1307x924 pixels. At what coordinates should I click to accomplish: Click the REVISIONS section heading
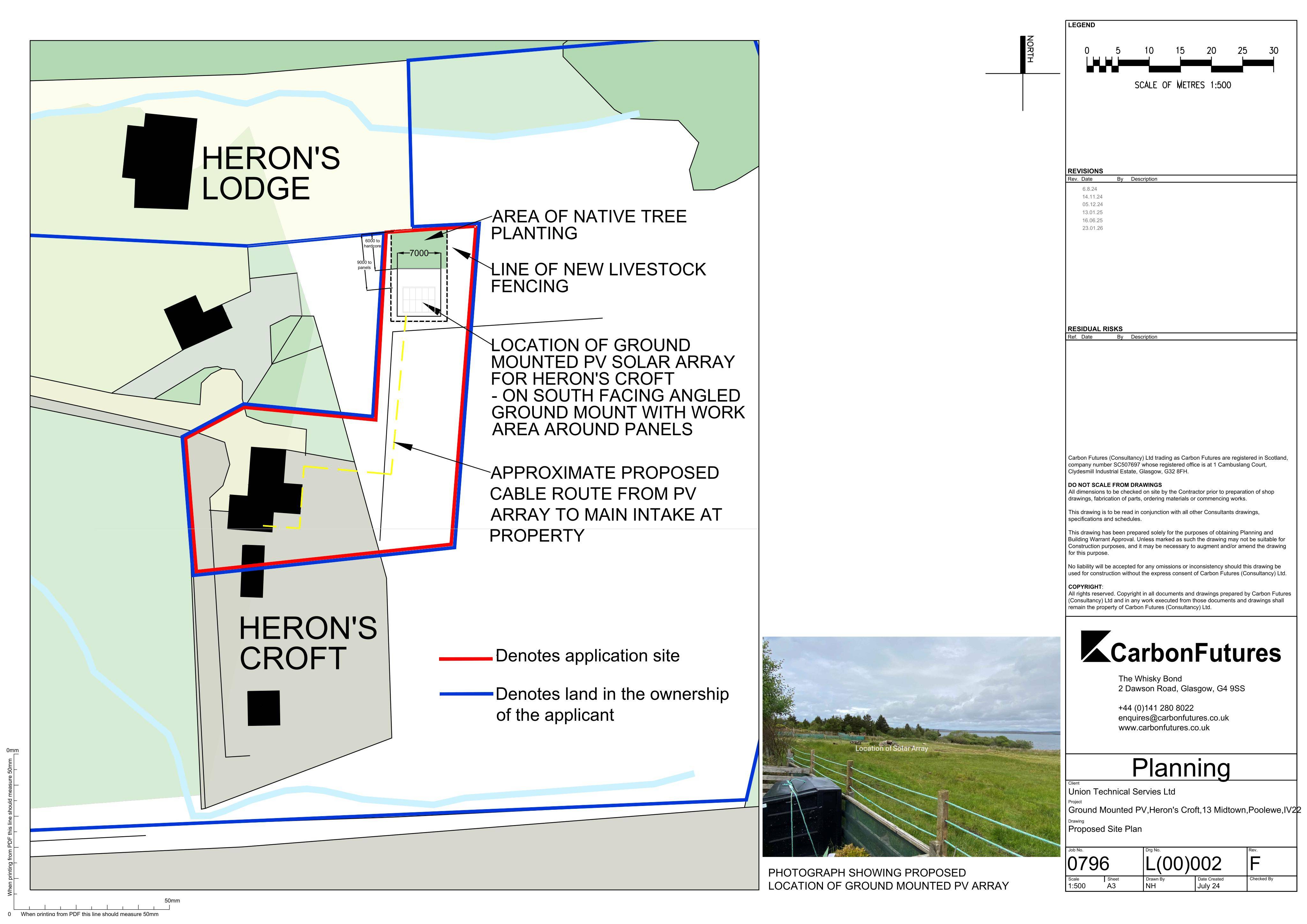tap(1085, 171)
